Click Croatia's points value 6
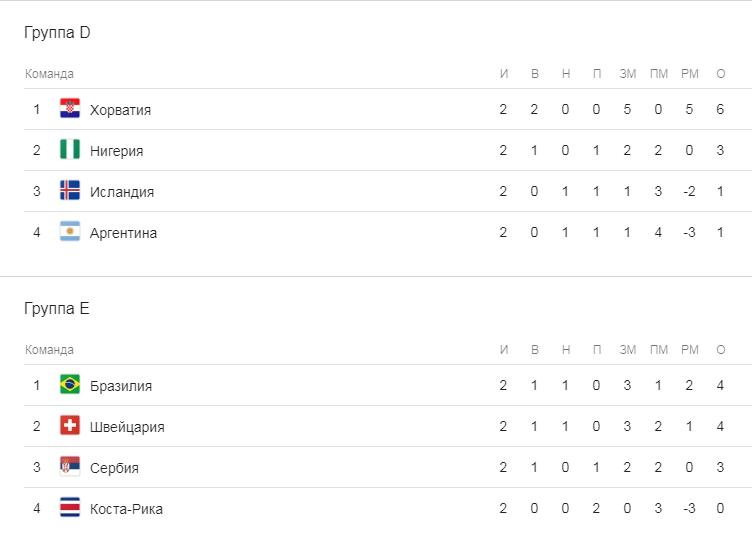 pyautogui.click(x=720, y=110)
